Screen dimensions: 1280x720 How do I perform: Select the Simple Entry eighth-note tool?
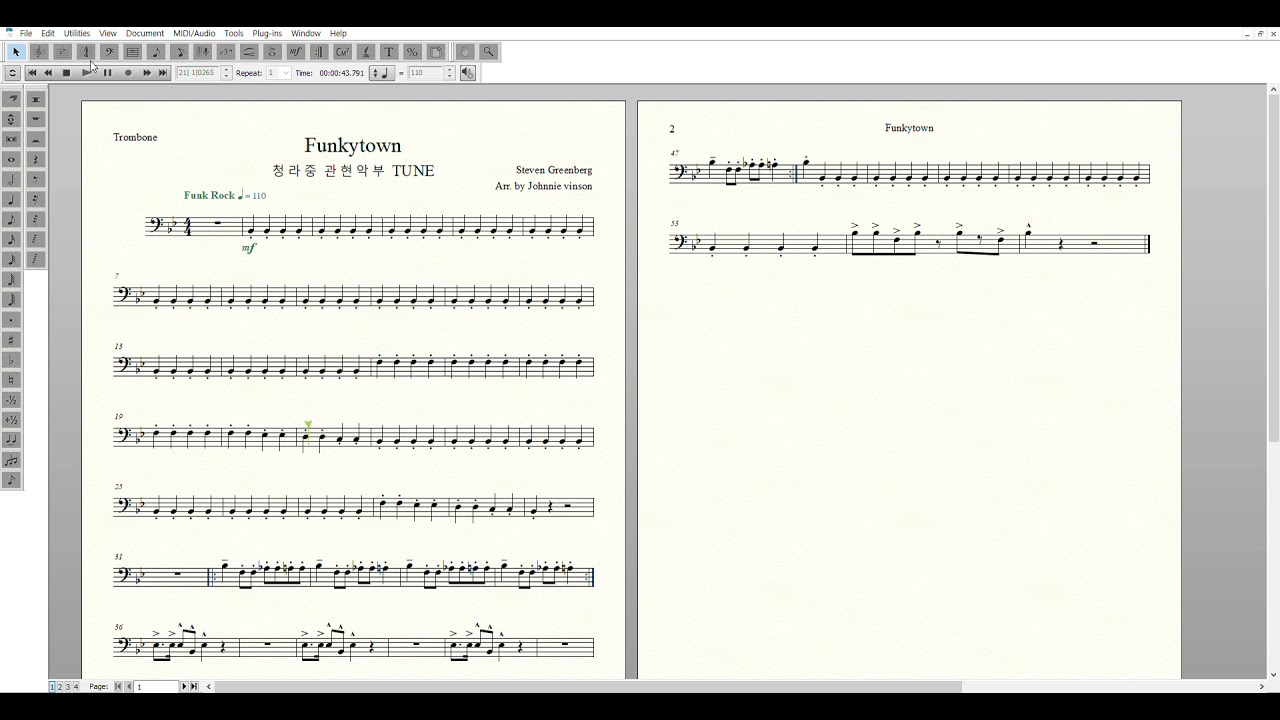156,52
